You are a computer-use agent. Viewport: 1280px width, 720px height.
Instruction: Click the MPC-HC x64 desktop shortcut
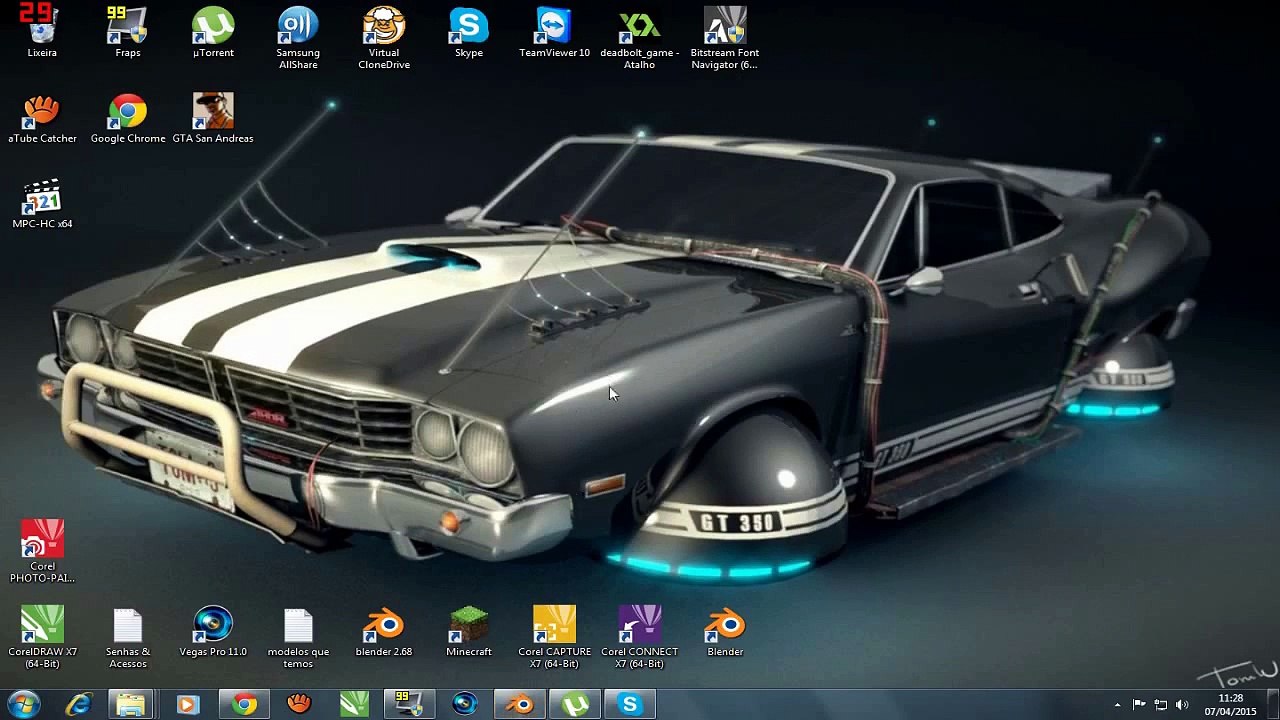click(42, 201)
